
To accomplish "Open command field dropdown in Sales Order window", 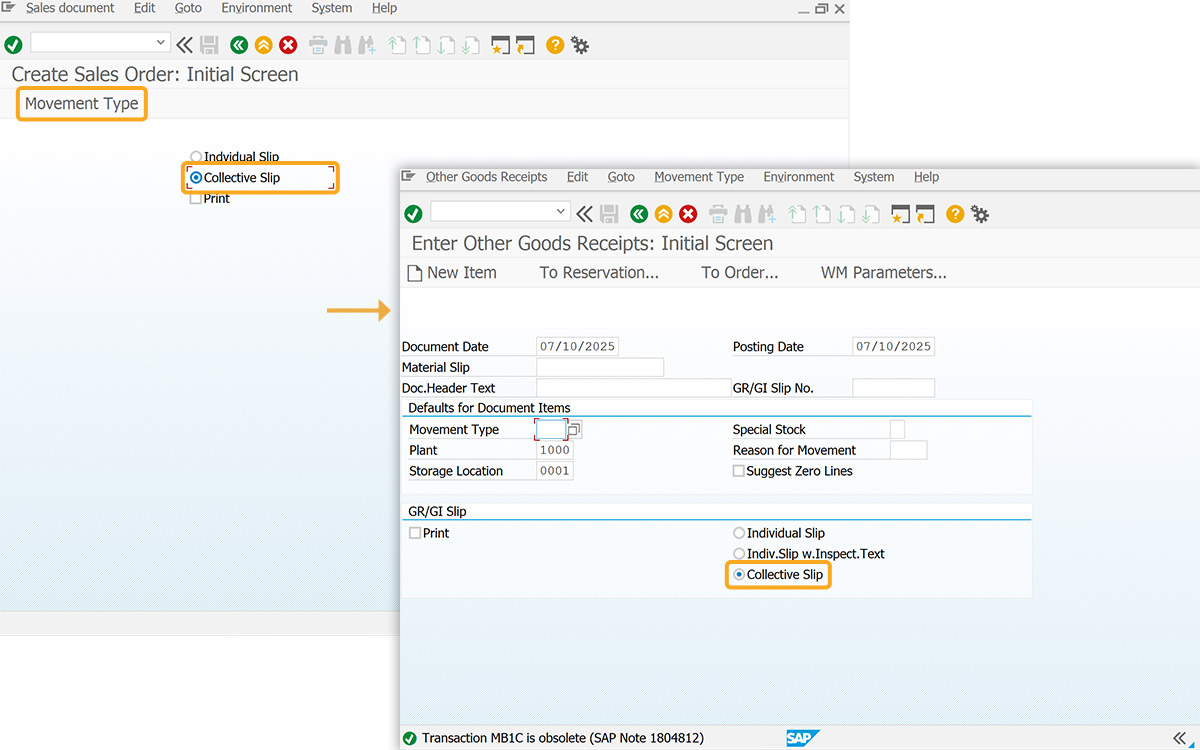I will click(x=161, y=43).
